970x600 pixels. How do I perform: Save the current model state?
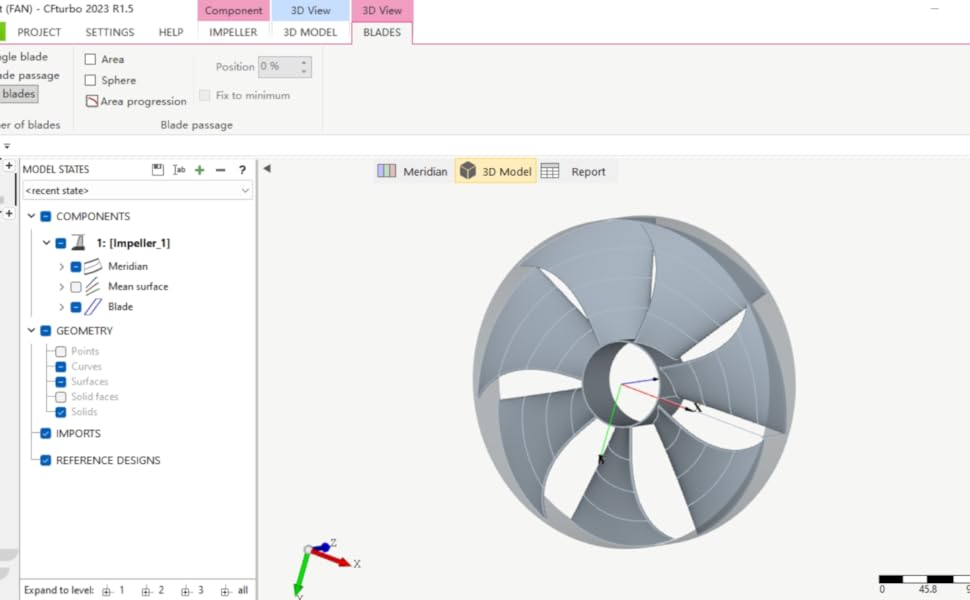158,170
